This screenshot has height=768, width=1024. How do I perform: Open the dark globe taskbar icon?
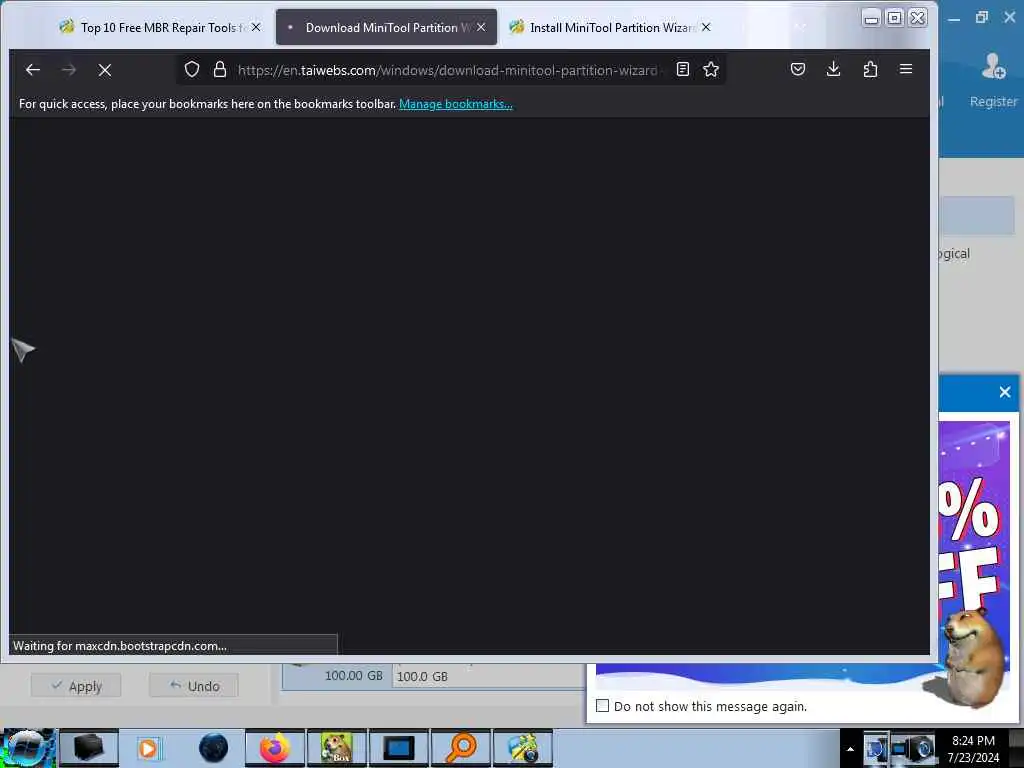tap(213, 748)
